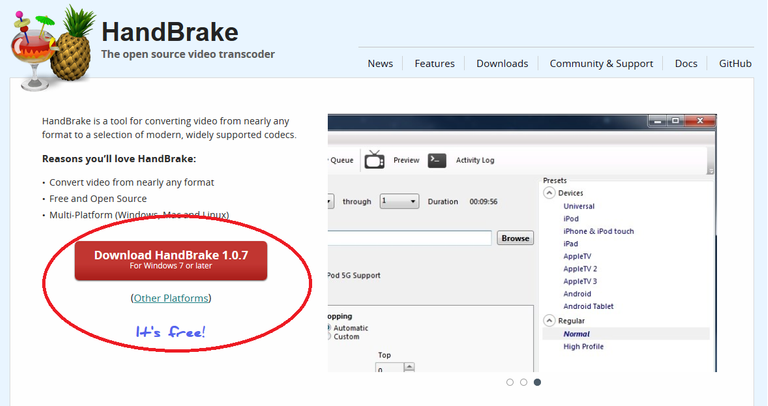This screenshot has height=406, width=768.
Task: Open the News menu item
Action: tap(380, 64)
